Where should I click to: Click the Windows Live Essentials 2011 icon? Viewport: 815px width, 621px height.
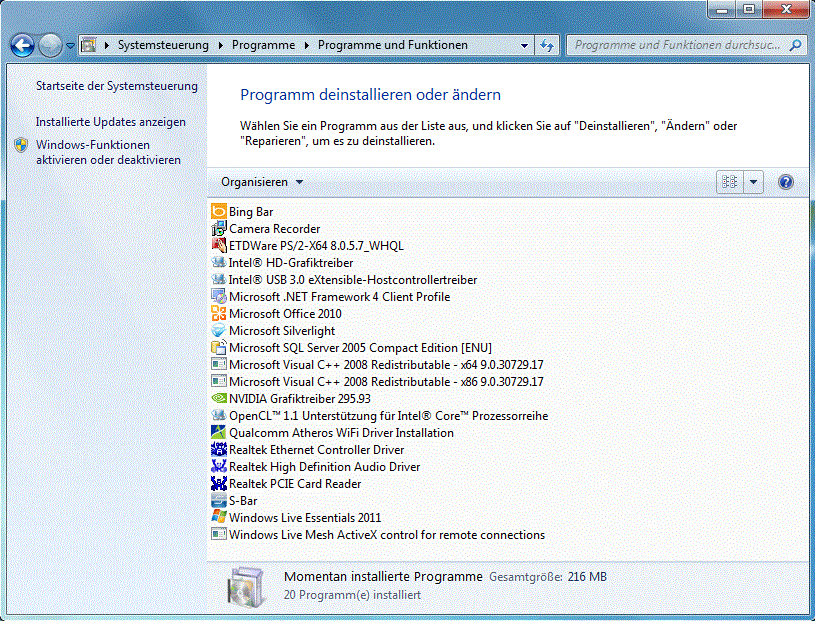pyautogui.click(x=219, y=518)
